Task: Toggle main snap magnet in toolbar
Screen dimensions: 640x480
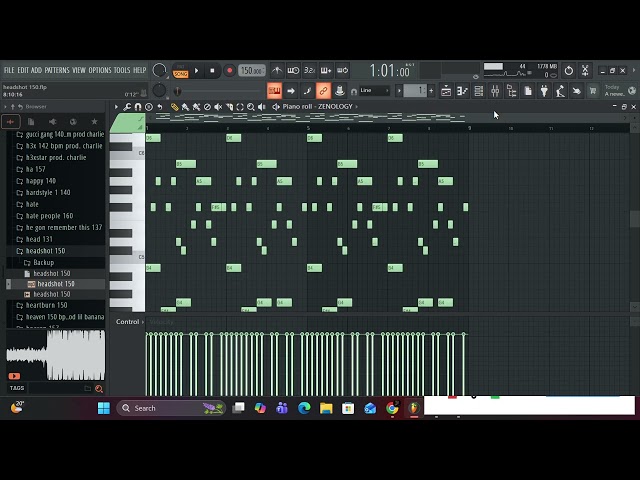Action: 354,91
